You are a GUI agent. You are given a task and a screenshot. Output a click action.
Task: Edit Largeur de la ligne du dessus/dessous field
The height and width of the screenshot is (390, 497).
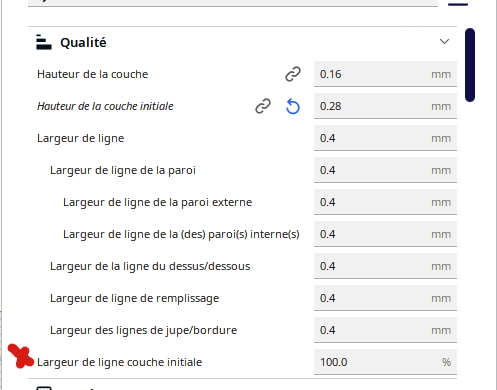(x=385, y=266)
